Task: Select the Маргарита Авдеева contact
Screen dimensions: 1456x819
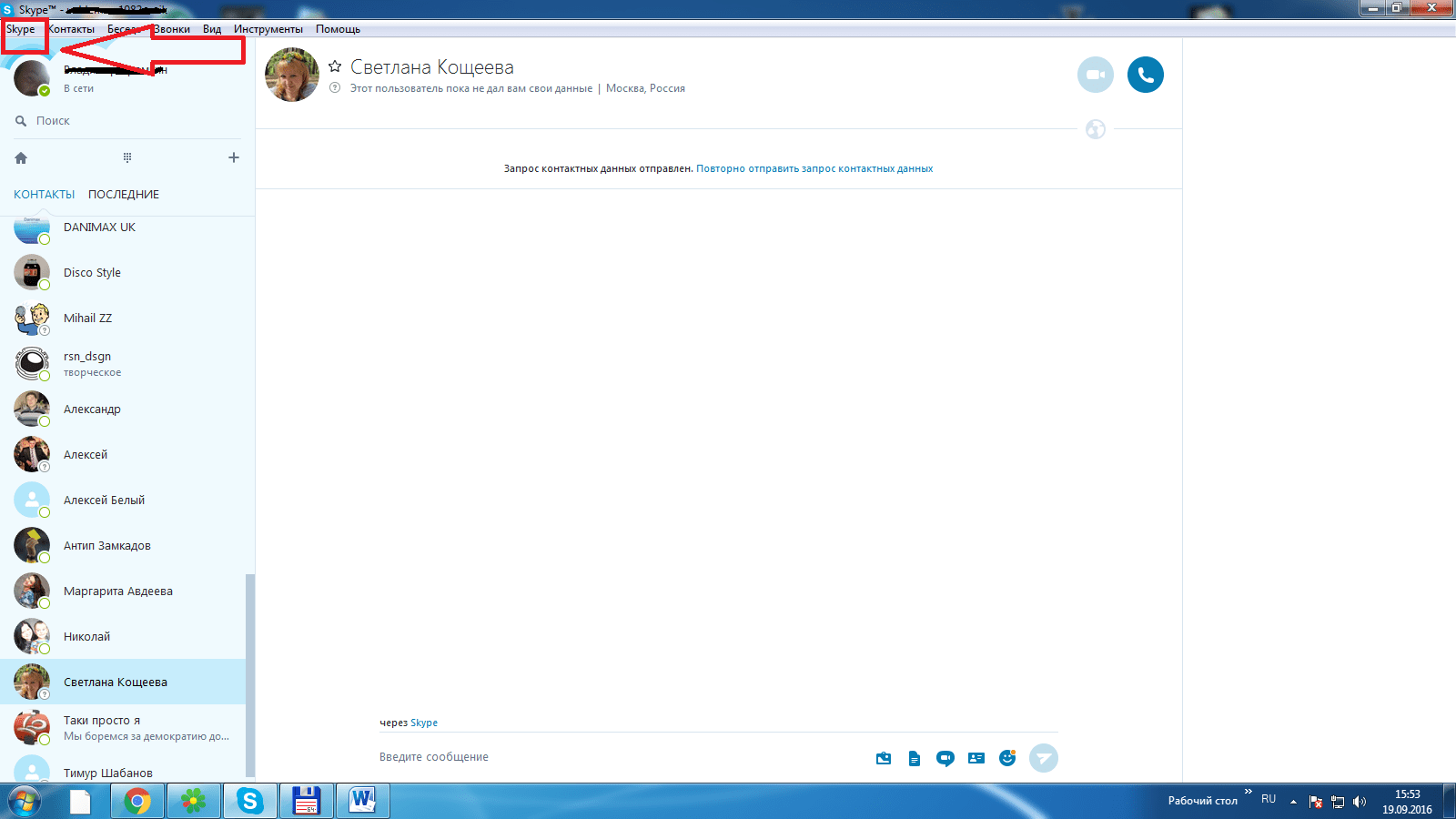Action: [x=118, y=591]
